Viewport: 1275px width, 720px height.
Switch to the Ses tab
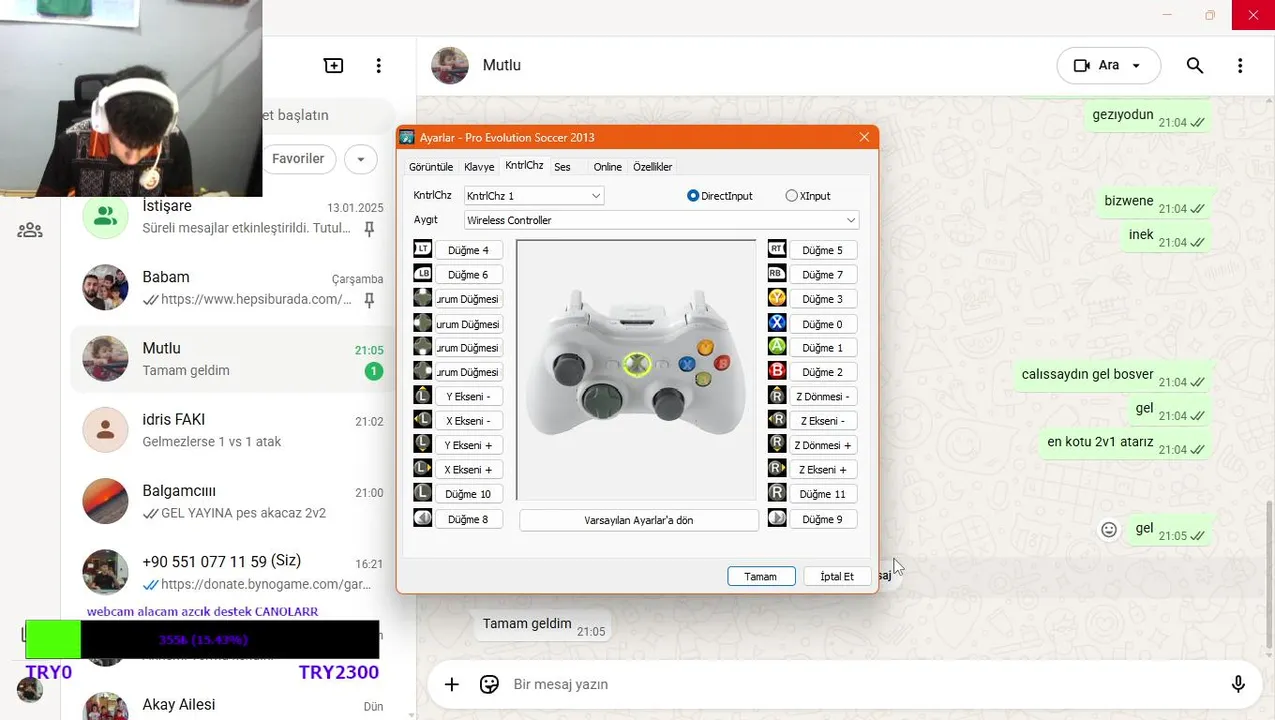562,167
